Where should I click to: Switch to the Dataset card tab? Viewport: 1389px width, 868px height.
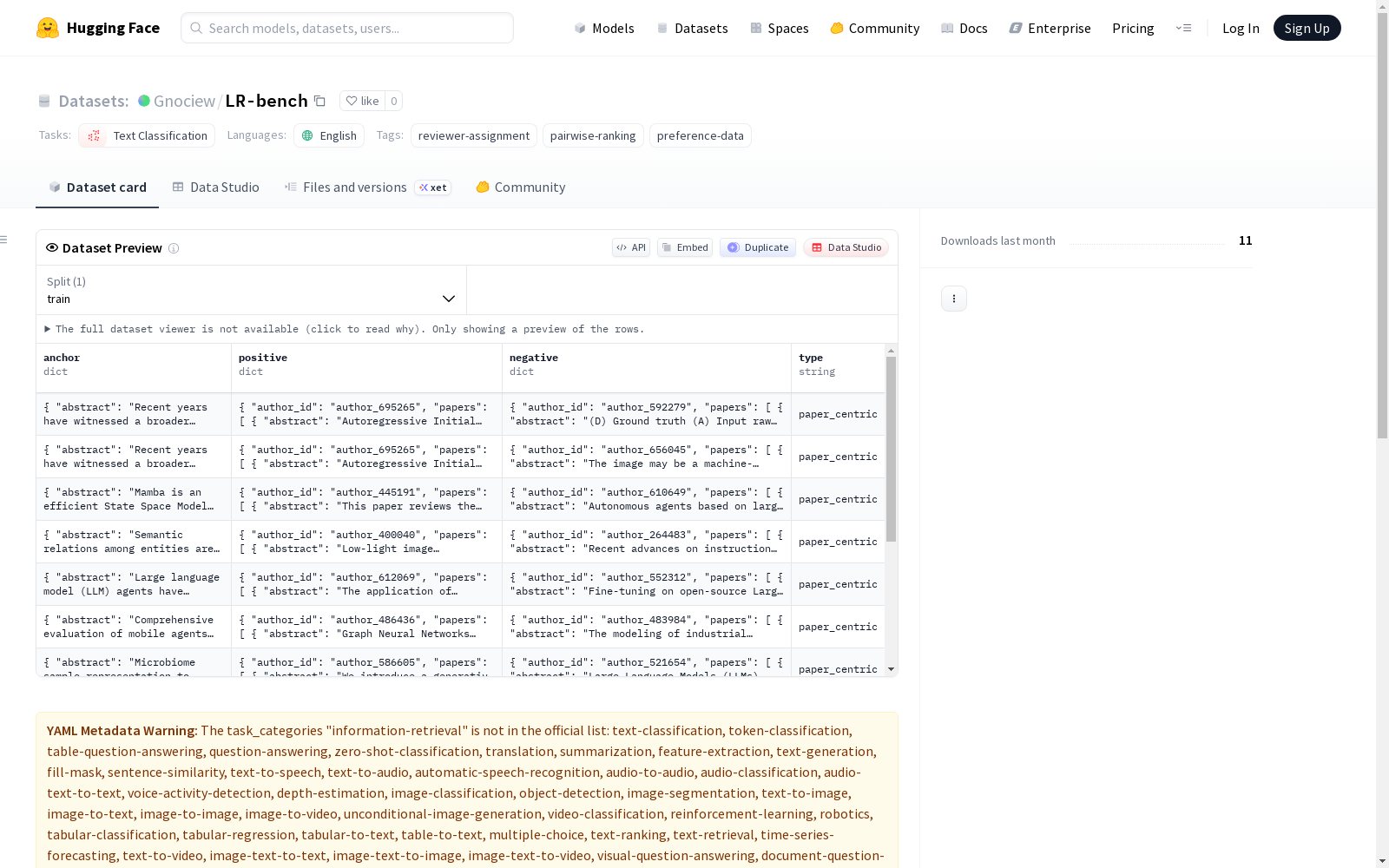click(x=97, y=187)
